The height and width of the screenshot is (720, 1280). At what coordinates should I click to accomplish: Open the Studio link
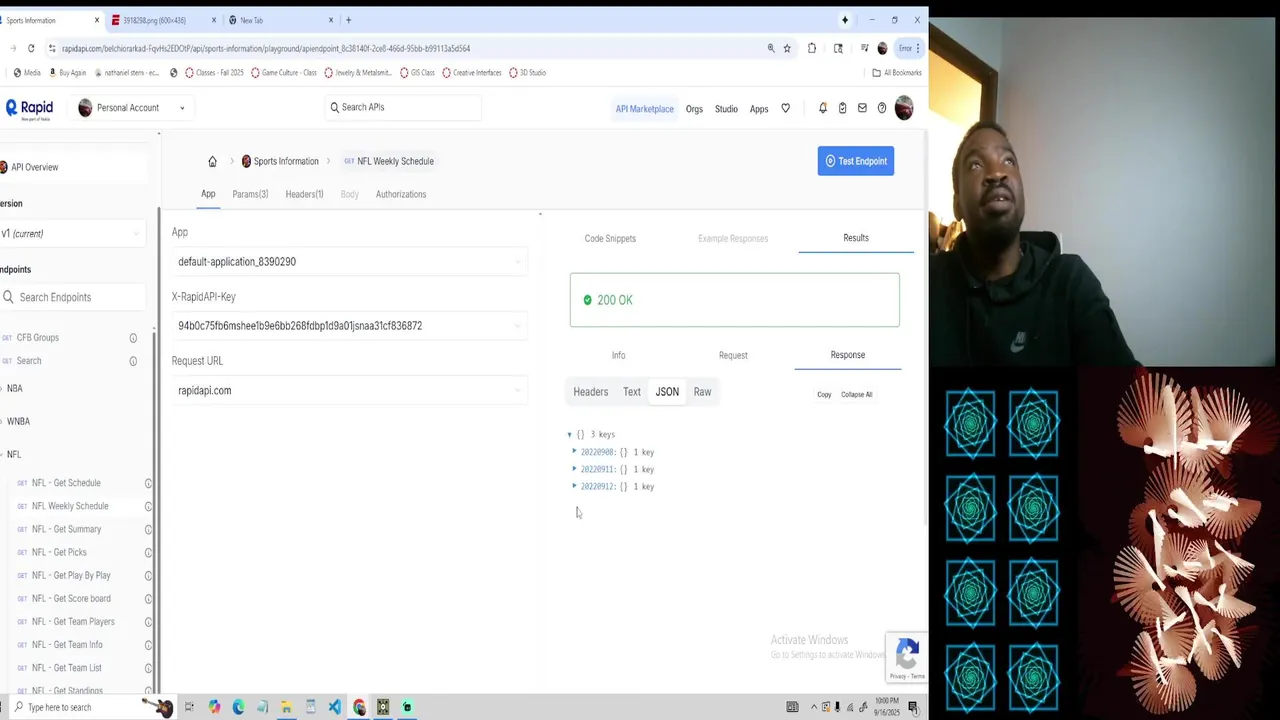pyautogui.click(x=726, y=109)
